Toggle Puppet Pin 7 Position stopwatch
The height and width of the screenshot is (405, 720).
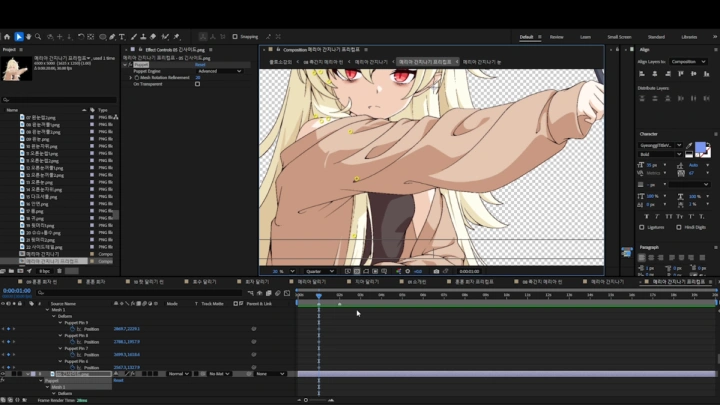[x=73, y=354]
